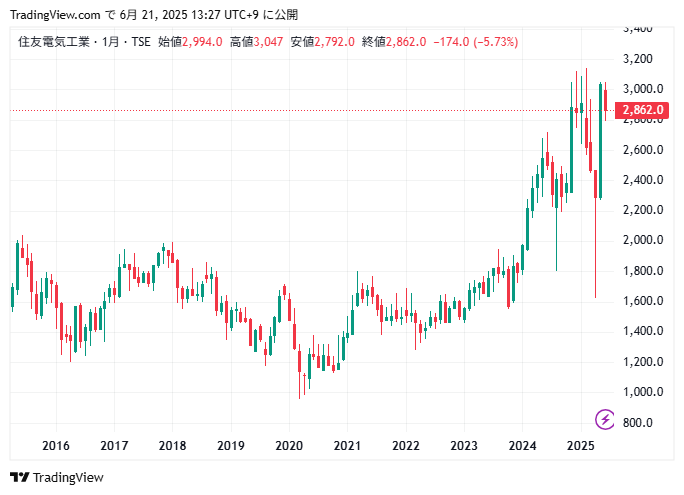This screenshot has height=495, width=684.
Task: Click the 2025 label on the time axis
Action: [x=581, y=446]
